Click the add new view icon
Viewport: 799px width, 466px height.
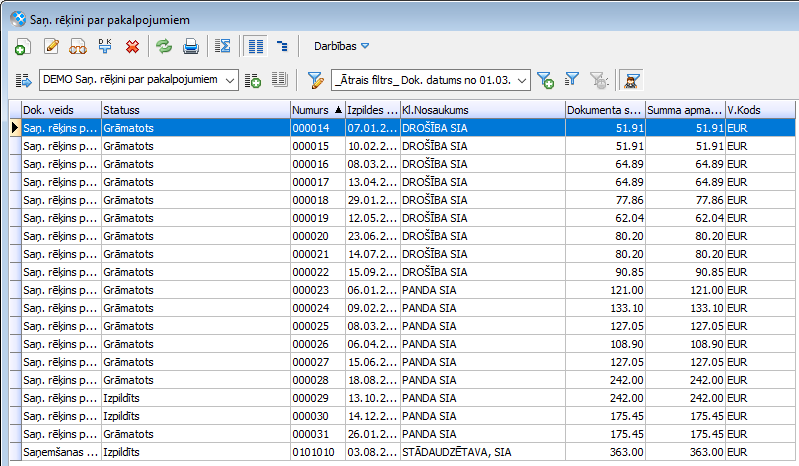[x=253, y=80]
